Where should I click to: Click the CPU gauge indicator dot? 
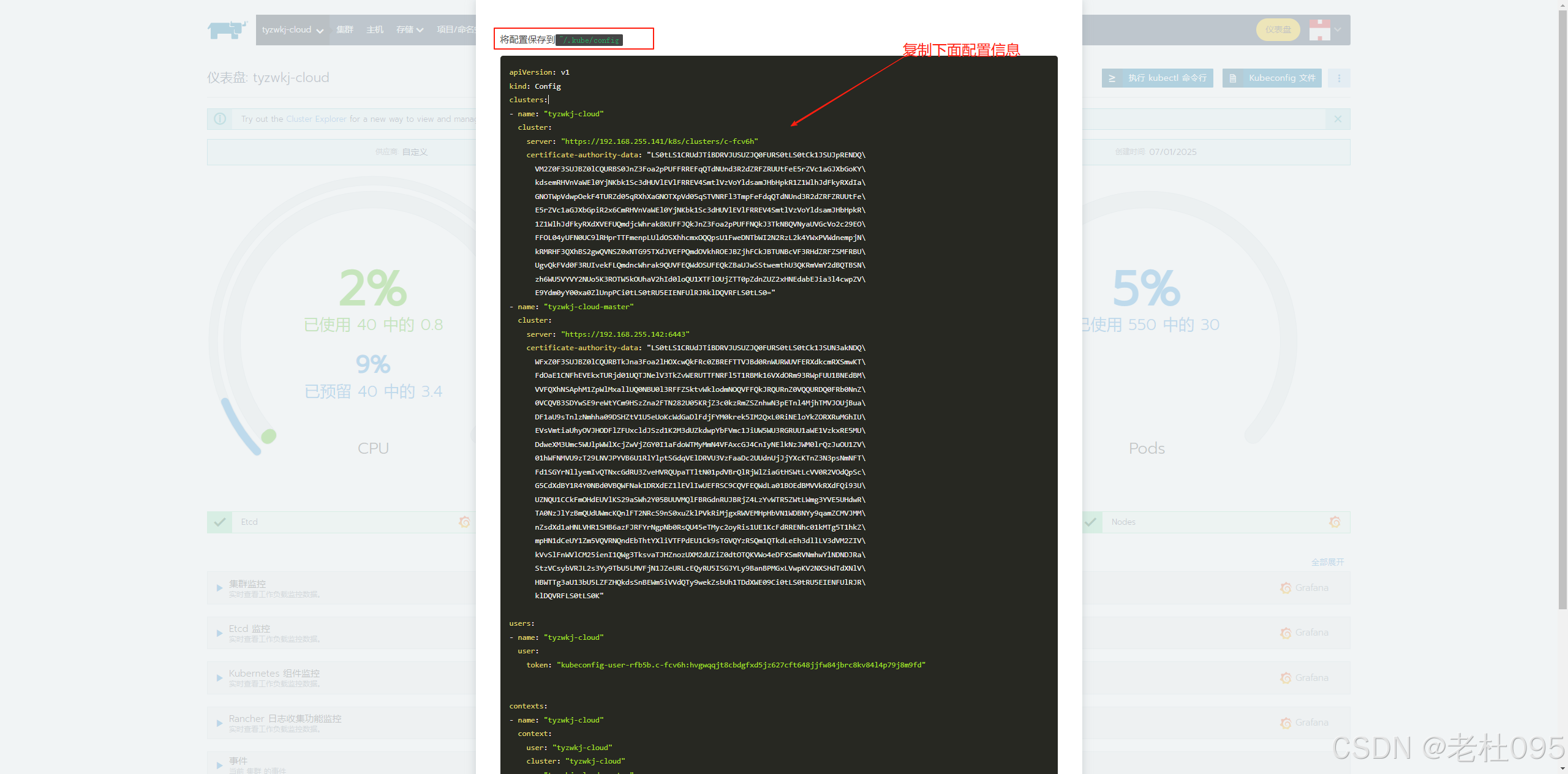click(268, 436)
